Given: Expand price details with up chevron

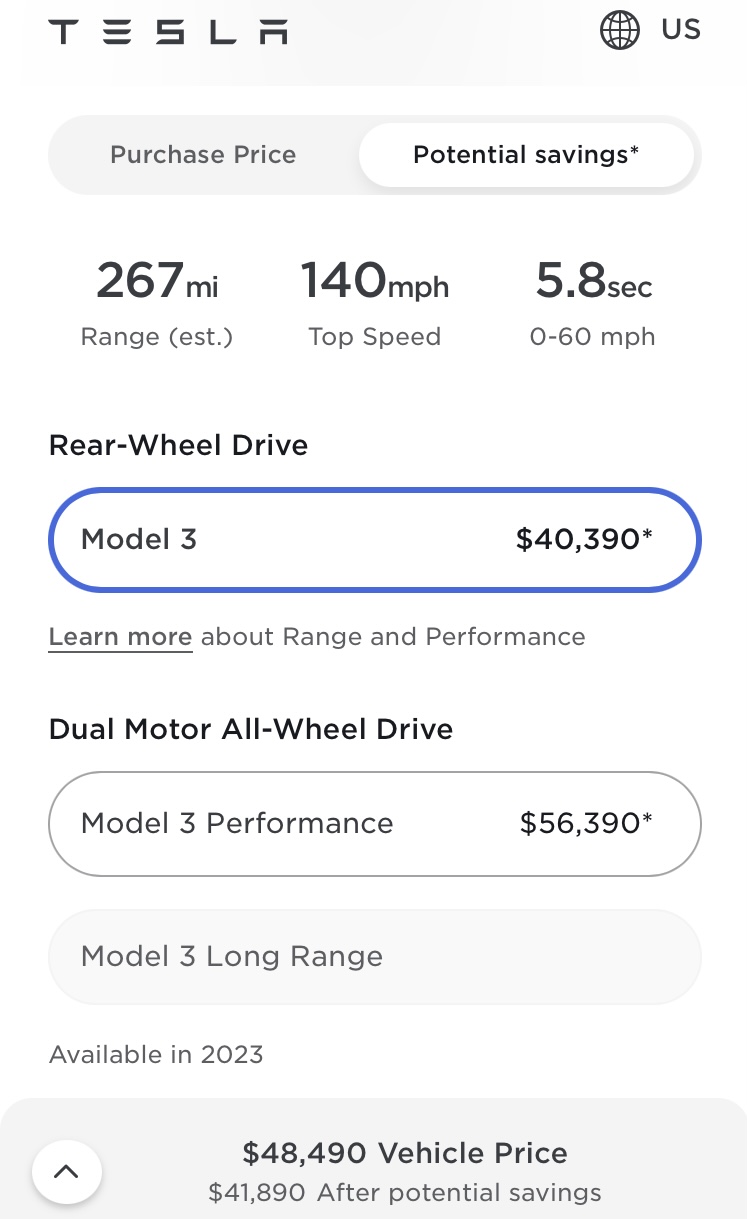Looking at the screenshot, I should click(66, 1172).
